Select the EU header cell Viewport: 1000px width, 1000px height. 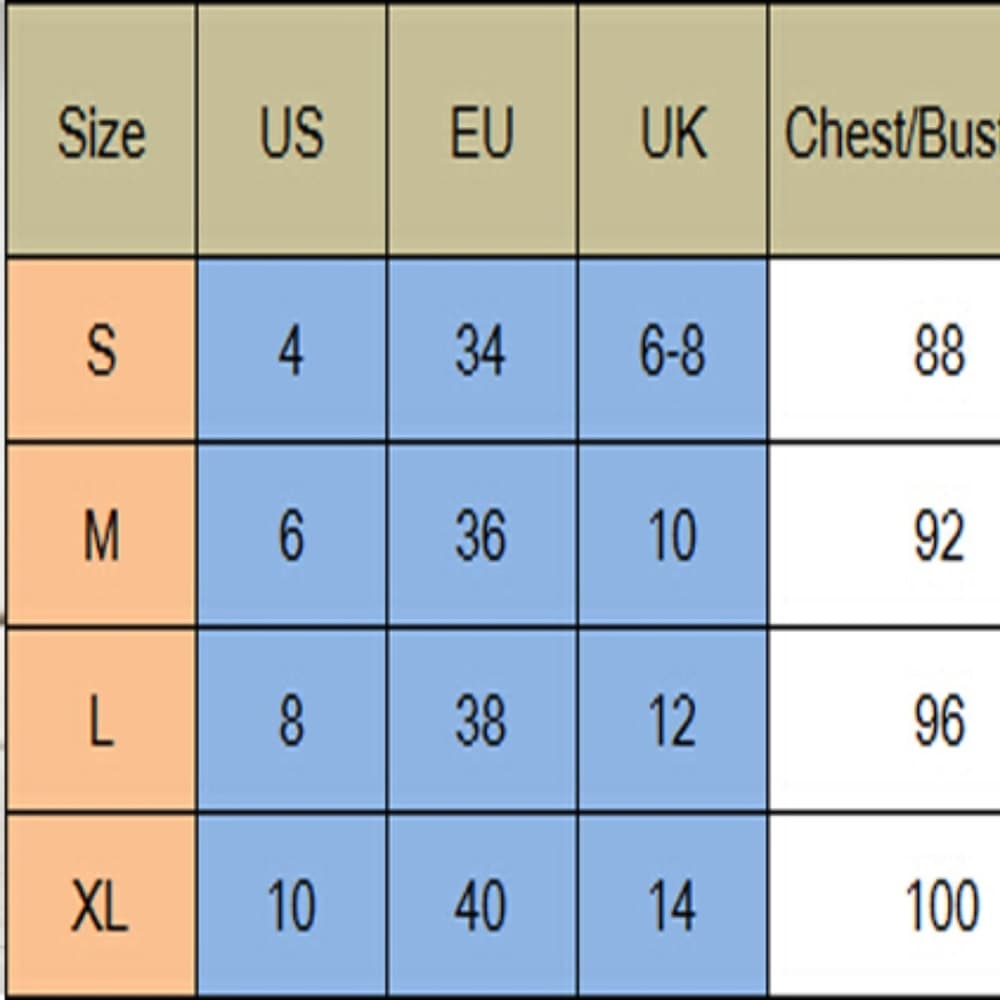[482, 130]
